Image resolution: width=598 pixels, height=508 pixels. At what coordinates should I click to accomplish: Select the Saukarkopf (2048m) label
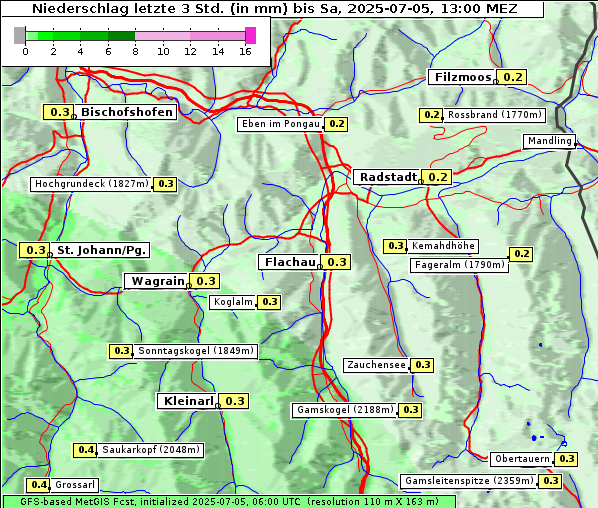pyautogui.click(x=151, y=450)
